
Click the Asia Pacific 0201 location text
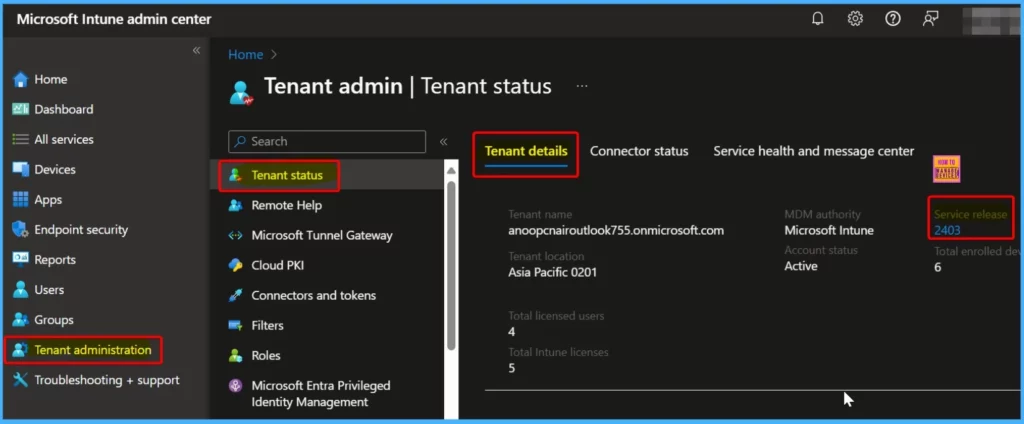[552, 272]
